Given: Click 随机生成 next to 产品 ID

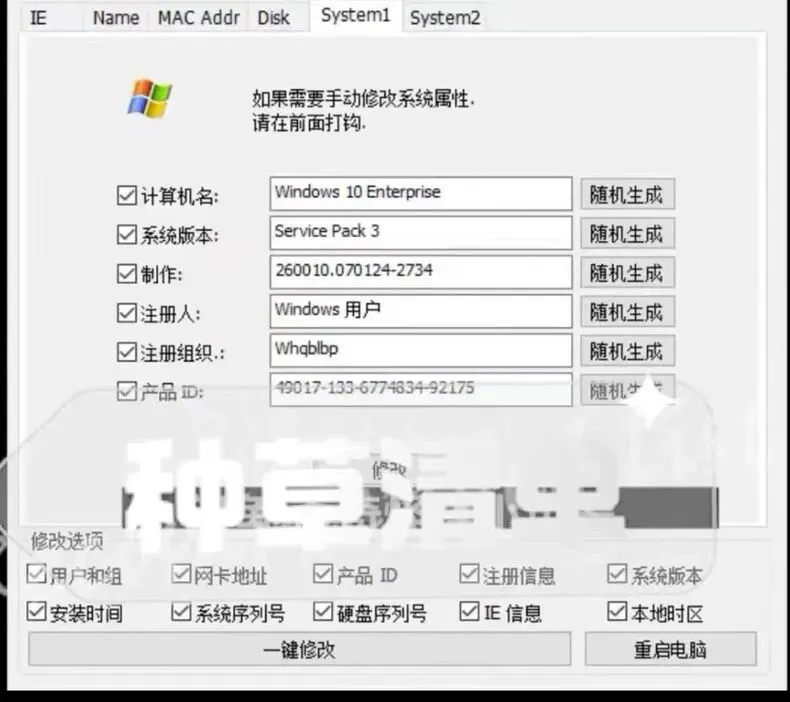Looking at the screenshot, I should [627, 390].
